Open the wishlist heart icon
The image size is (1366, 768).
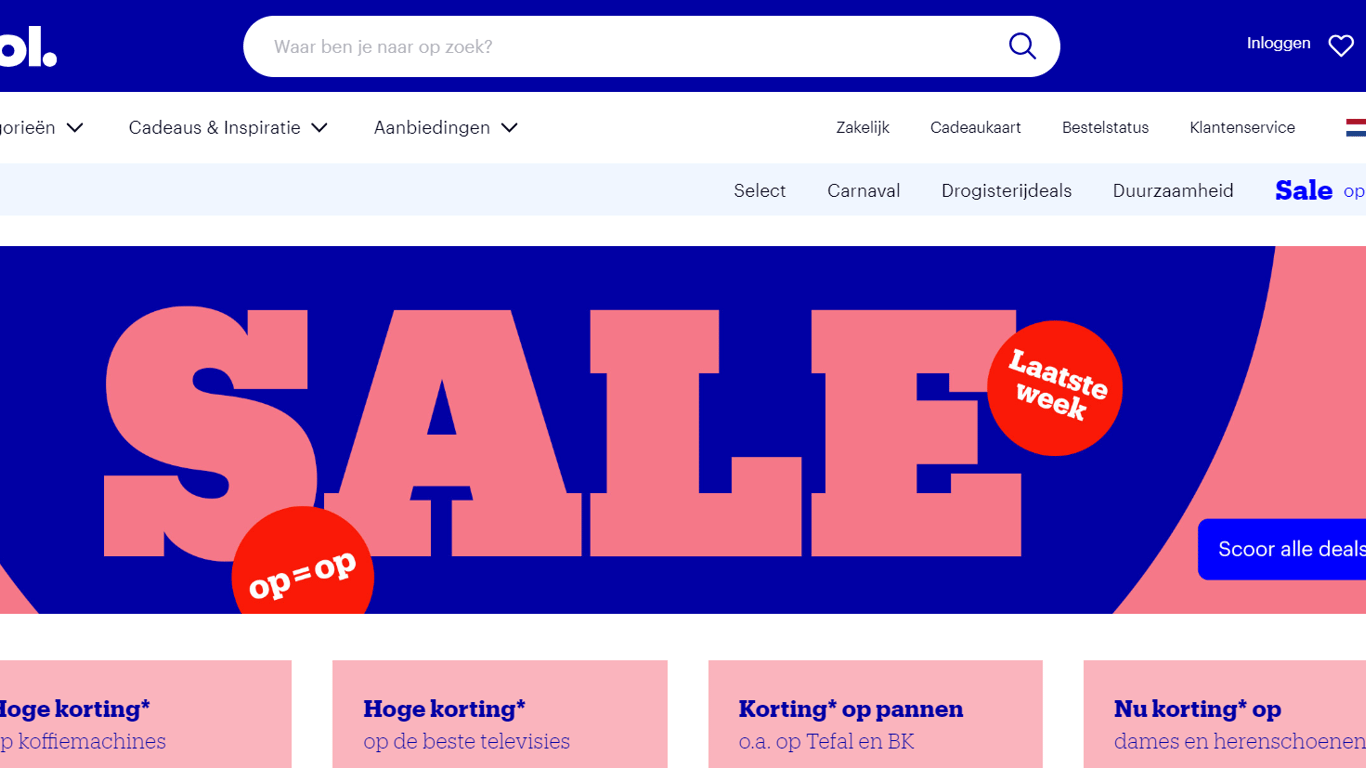pyautogui.click(x=1341, y=45)
